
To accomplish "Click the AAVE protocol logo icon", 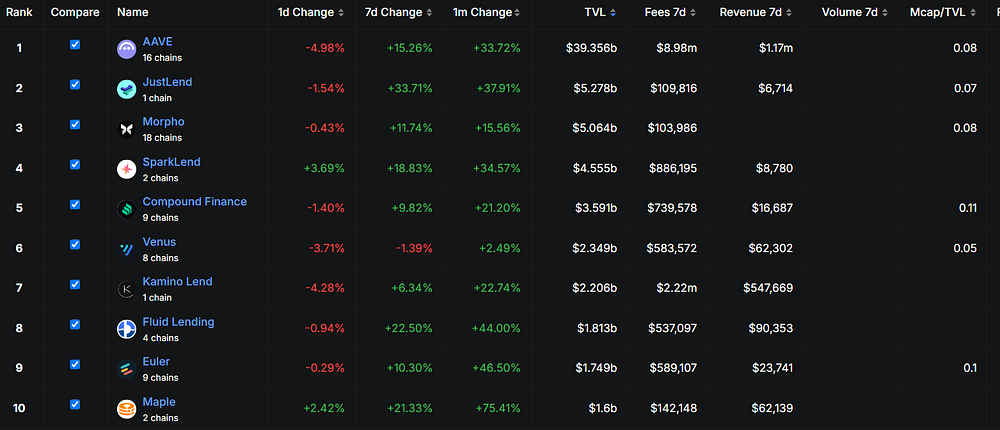I will point(127,49).
